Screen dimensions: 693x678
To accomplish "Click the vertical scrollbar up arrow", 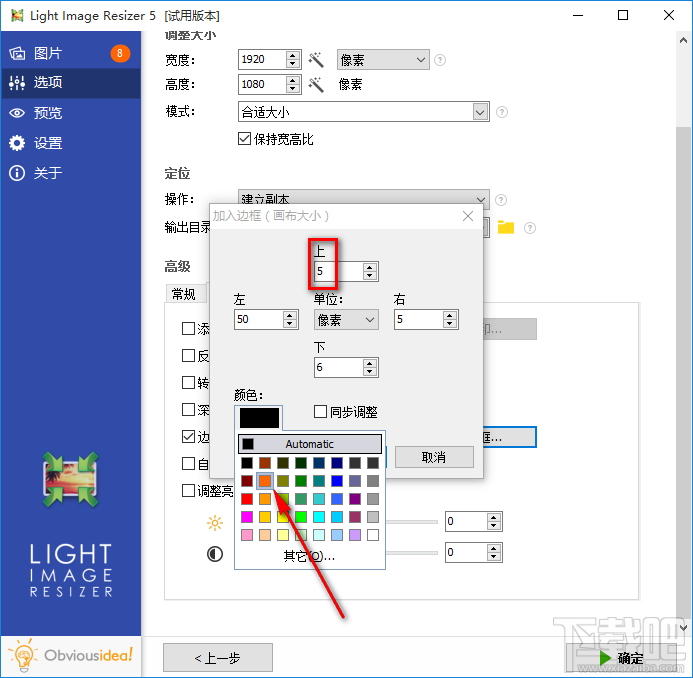I will tap(683, 40).
